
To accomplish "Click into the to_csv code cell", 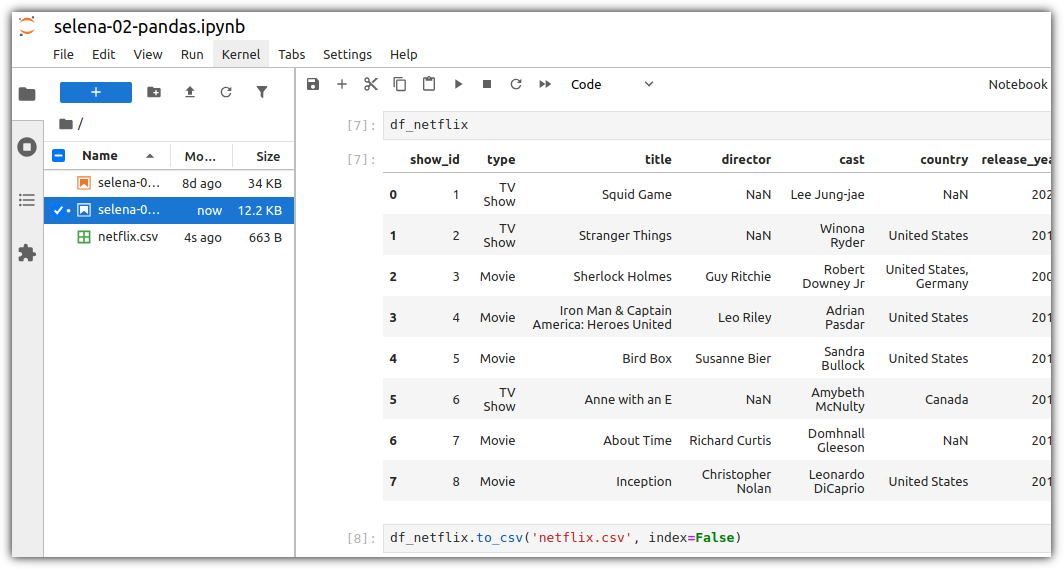I will click(717, 538).
